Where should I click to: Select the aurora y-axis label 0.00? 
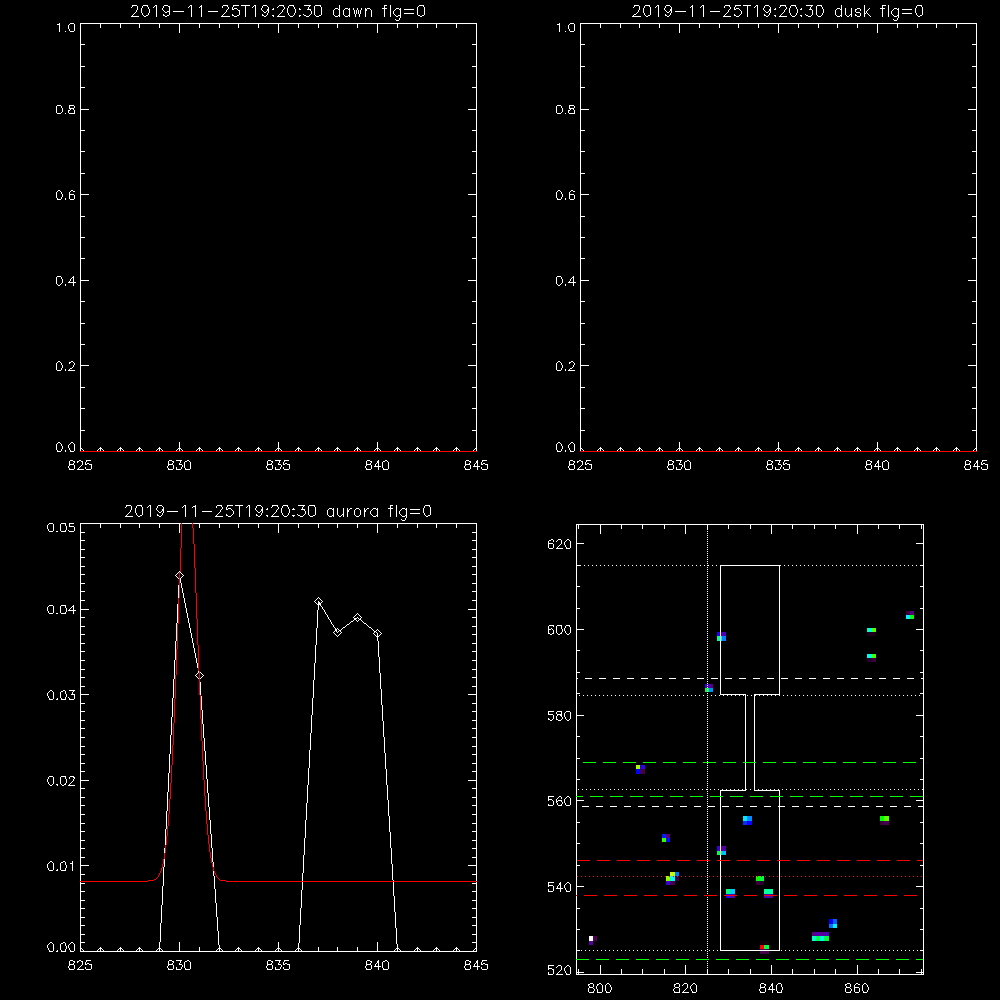(61, 948)
